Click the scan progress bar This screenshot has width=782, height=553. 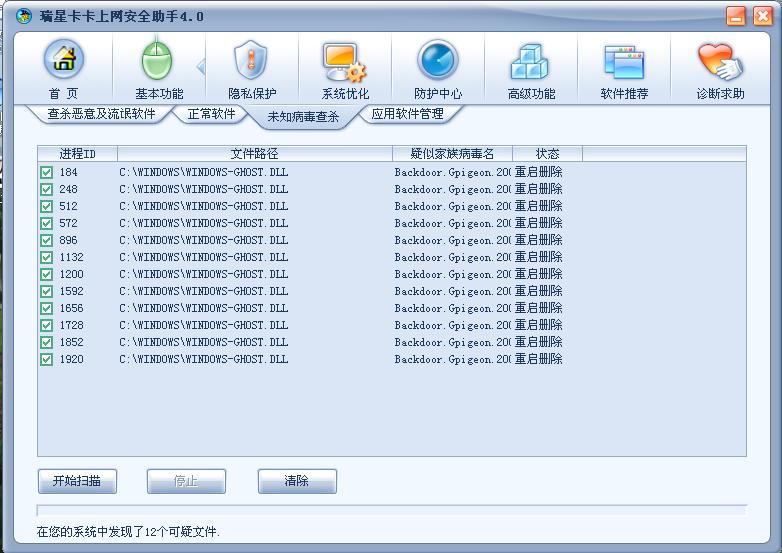coord(391,510)
